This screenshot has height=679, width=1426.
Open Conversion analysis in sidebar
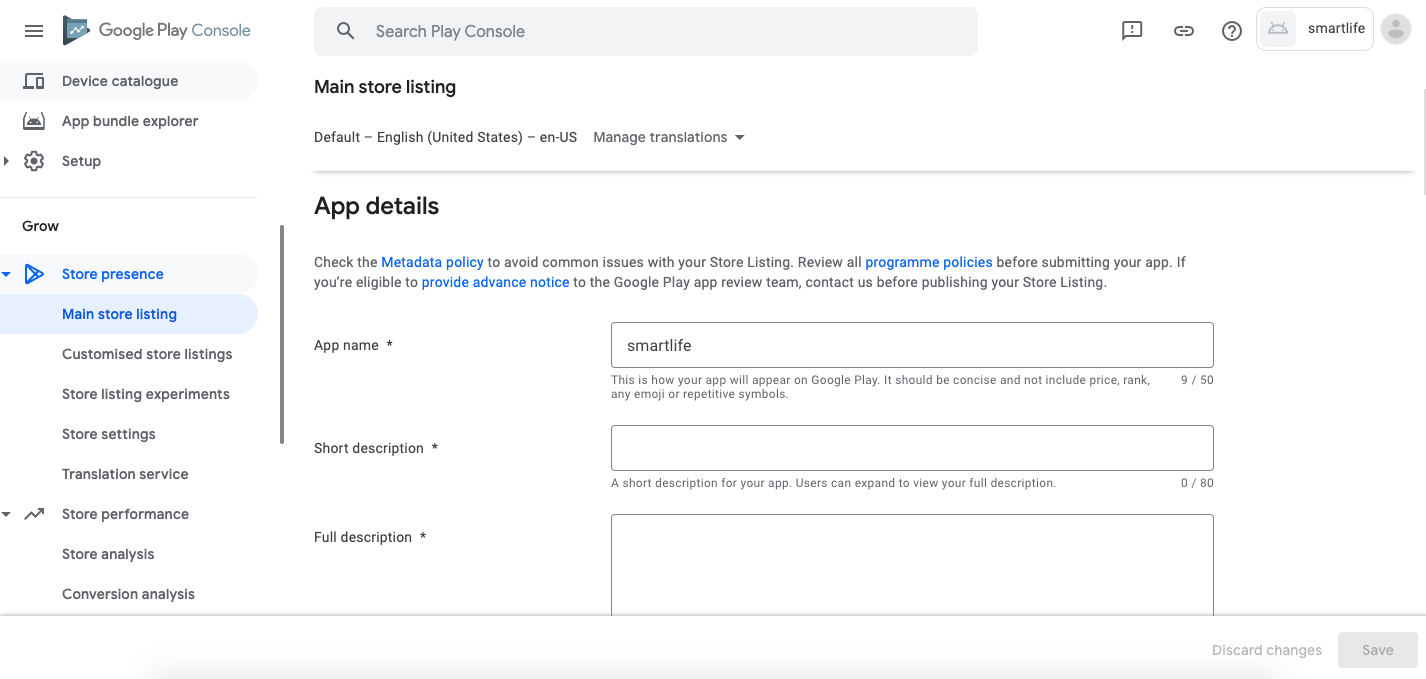click(128, 594)
